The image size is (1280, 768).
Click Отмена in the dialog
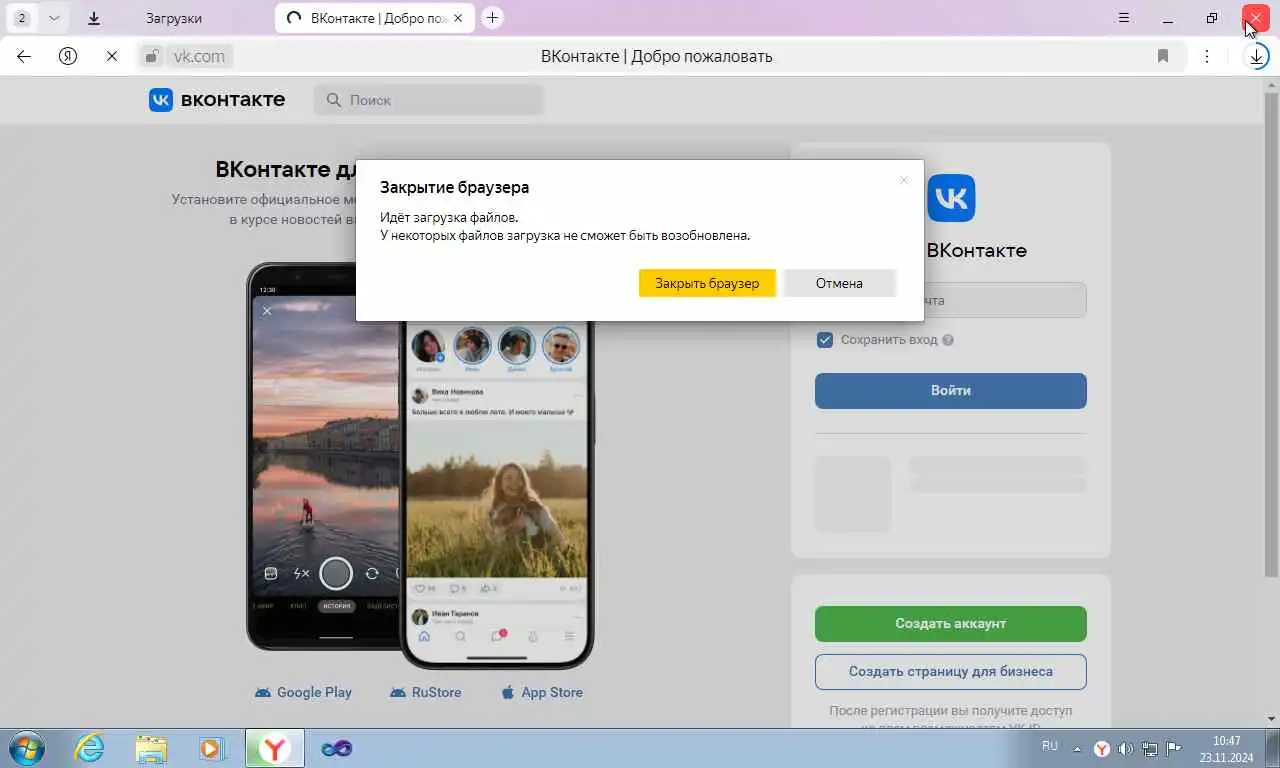tap(839, 283)
